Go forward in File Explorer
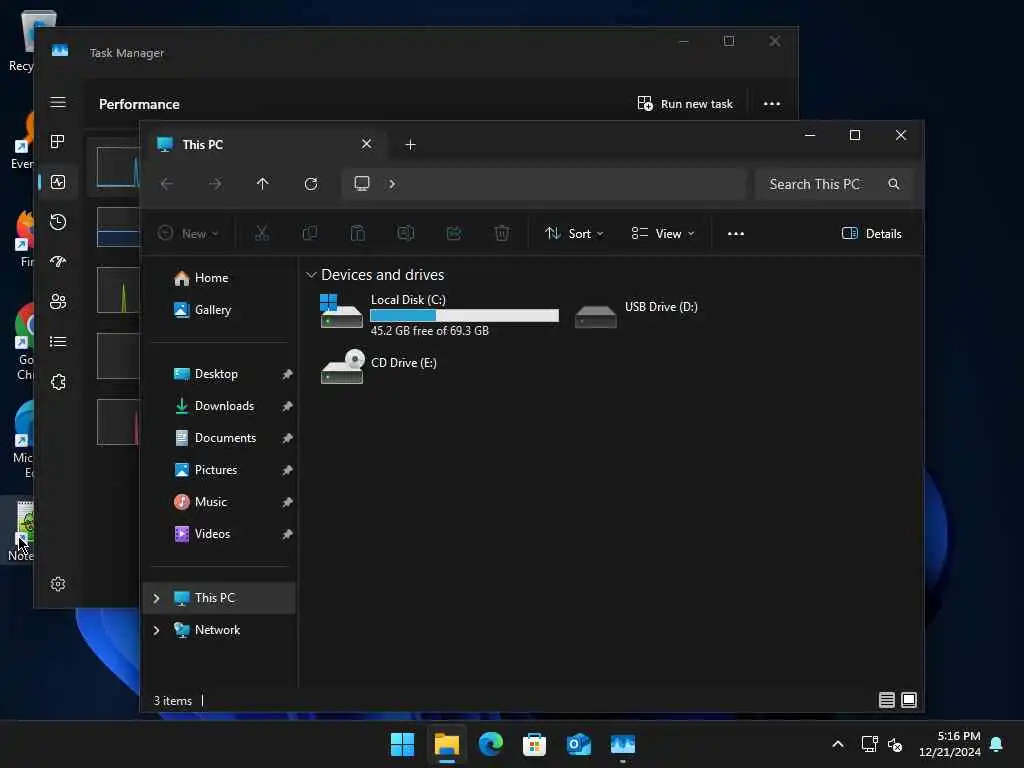This screenshot has height=768, width=1024. coord(215,184)
